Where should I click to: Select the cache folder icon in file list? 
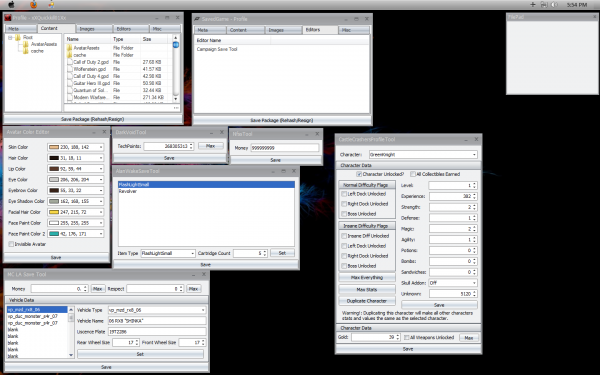pyautogui.click(x=69, y=55)
